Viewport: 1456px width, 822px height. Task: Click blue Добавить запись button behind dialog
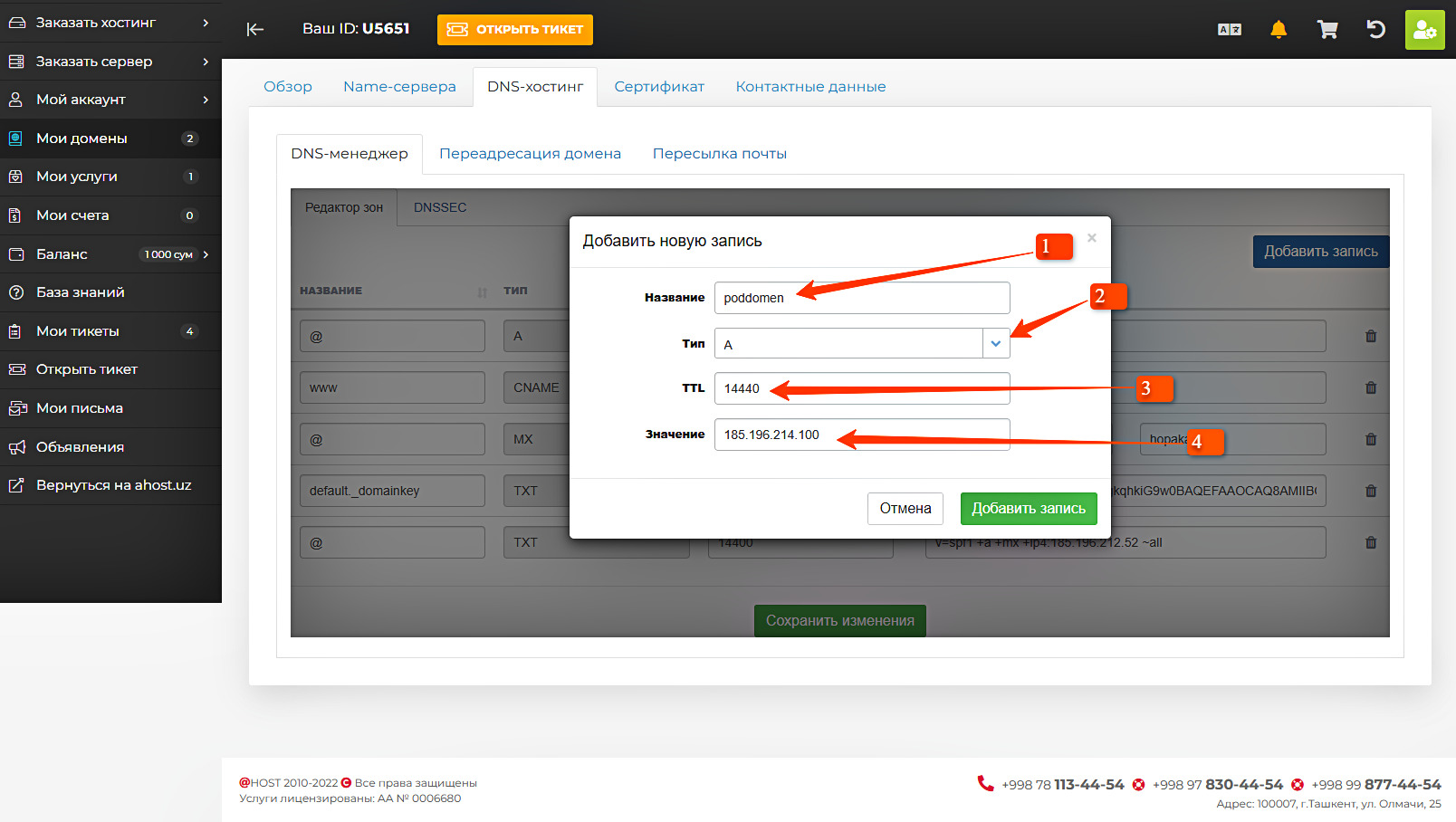click(x=1321, y=252)
